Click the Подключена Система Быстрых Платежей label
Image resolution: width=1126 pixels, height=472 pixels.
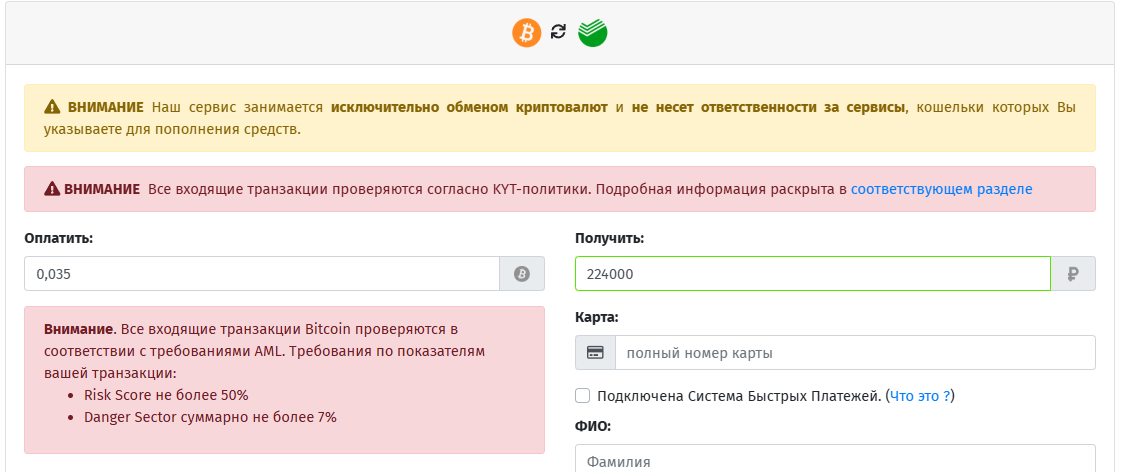[x=739, y=396]
